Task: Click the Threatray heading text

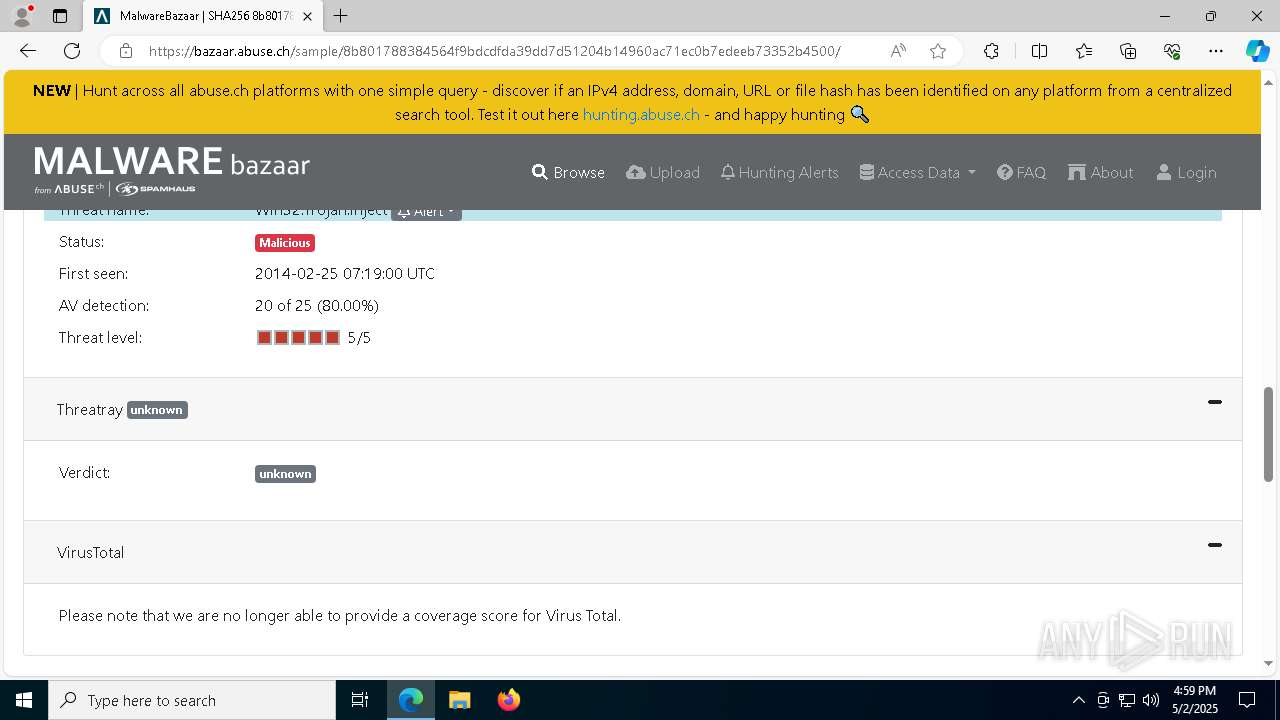Action: click(90, 410)
